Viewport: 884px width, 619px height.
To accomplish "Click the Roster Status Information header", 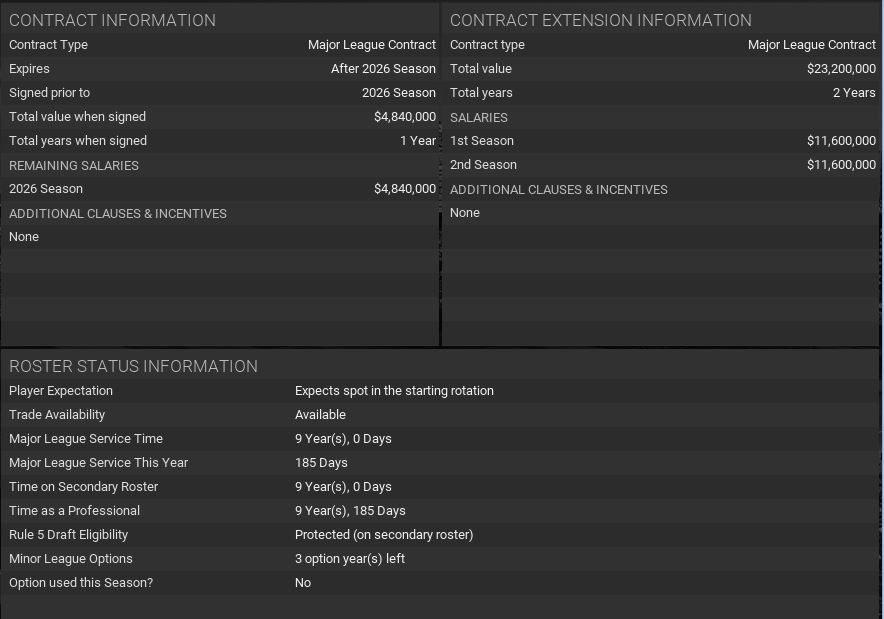I will 133,366.
